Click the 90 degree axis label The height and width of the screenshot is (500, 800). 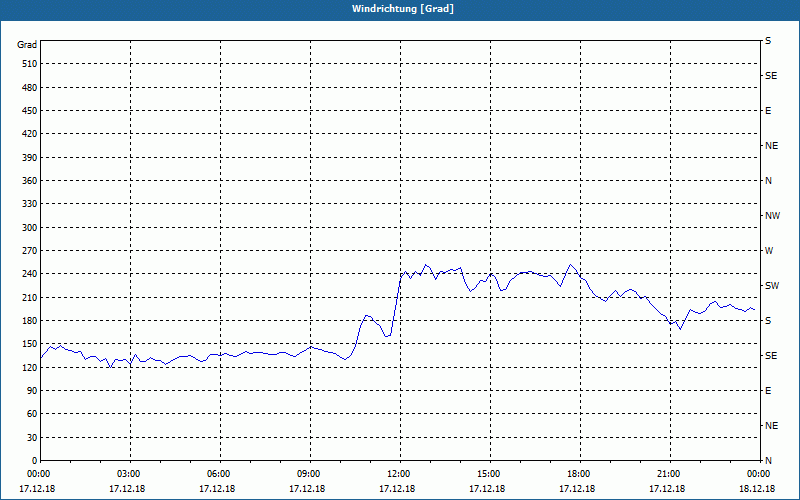32,391
